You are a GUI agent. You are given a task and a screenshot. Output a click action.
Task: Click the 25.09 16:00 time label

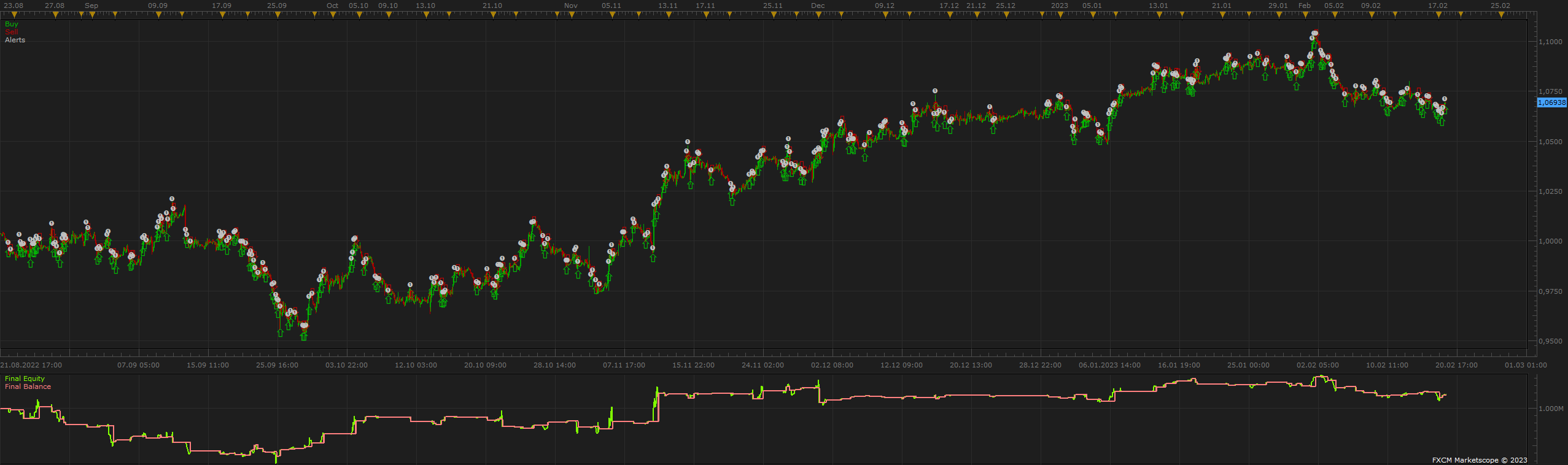coord(277,365)
